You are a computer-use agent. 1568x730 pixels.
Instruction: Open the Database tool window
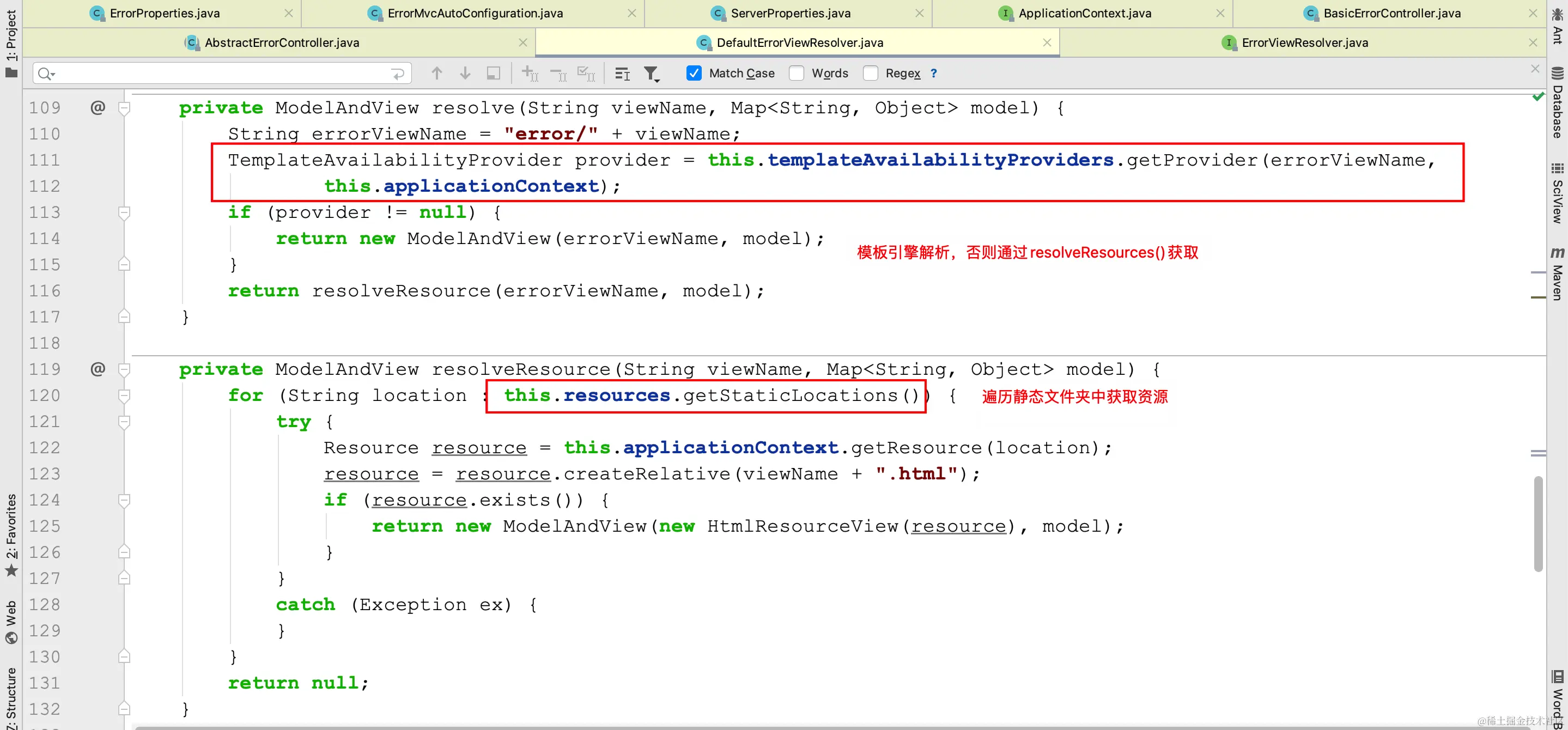pyautogui.click(x=1557, y=102)
